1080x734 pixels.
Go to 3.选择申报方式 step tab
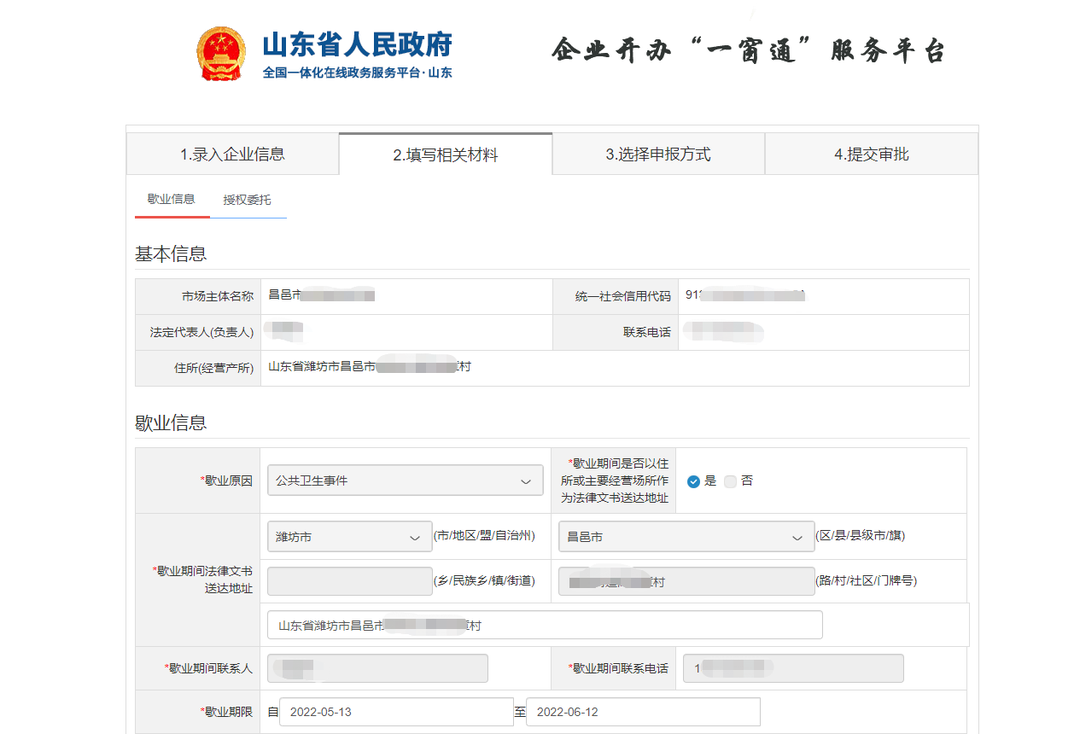[x=658, y=154]
